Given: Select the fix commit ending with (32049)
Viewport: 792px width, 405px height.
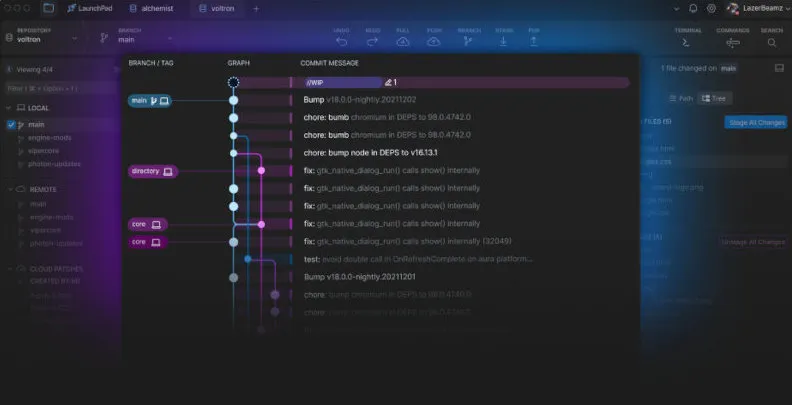Looking at the screenshot, I should (407, 241).
